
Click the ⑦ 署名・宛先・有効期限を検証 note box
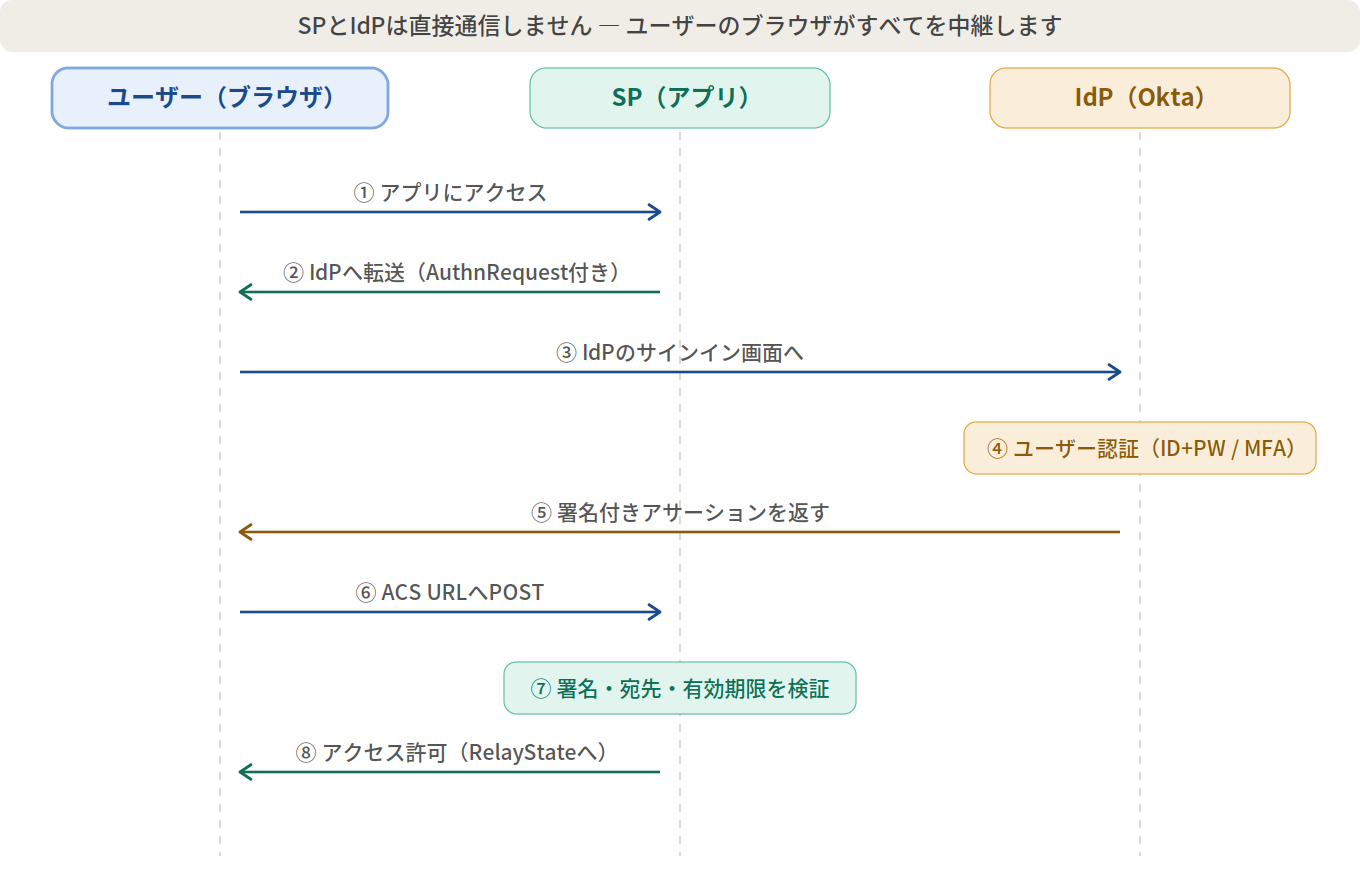click(680, 688)
